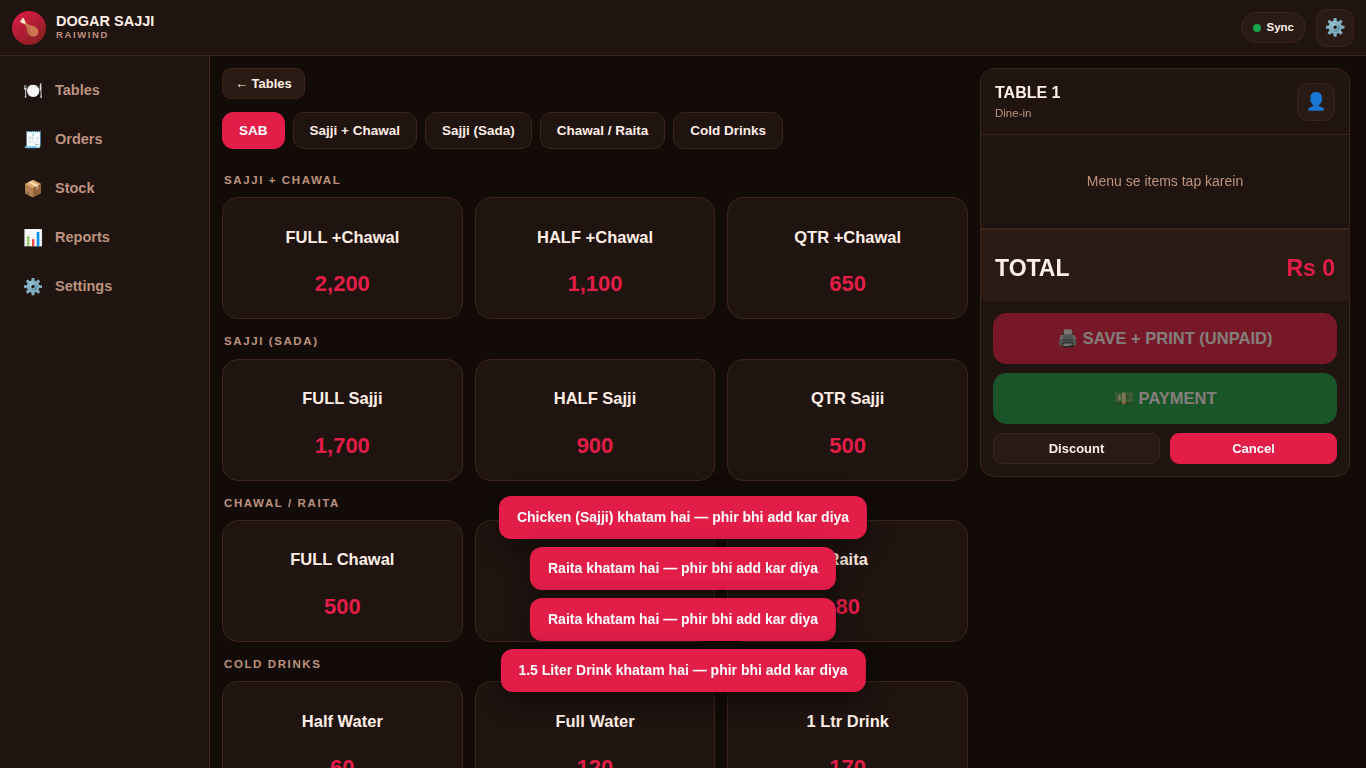Viewport: 1366px width, 768px height.
Task: Add FULL +Chawal to the order
Action: pos(342,258)
